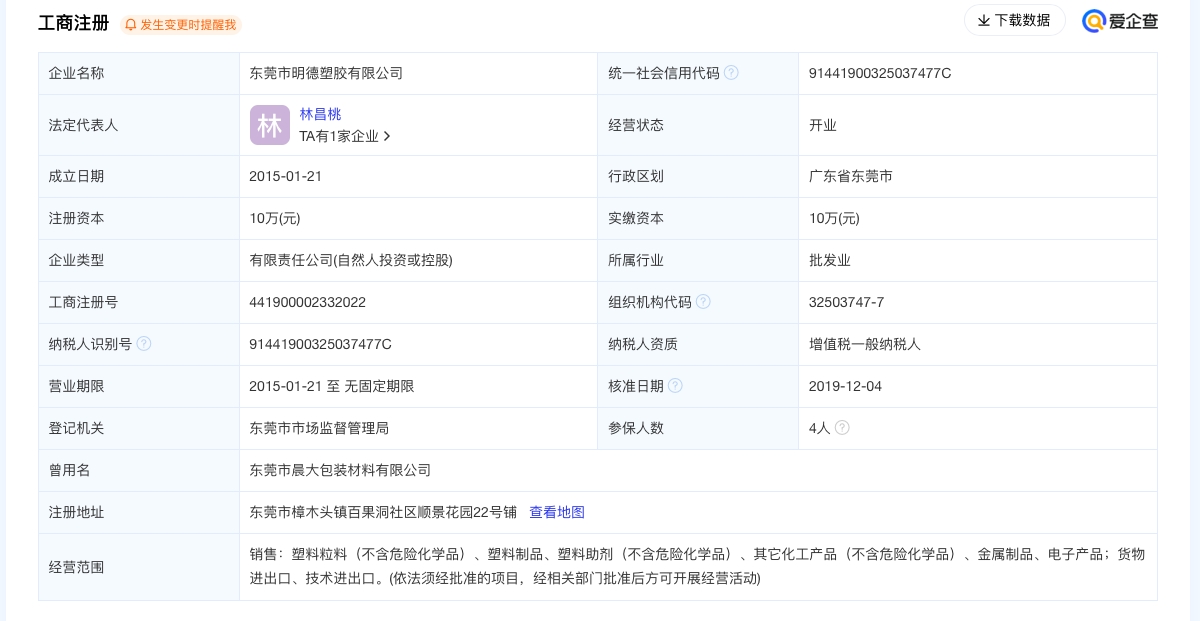Expand TA有1家企业 chevron
Viewport: 1200px width, 621px height.
point(387,137)
